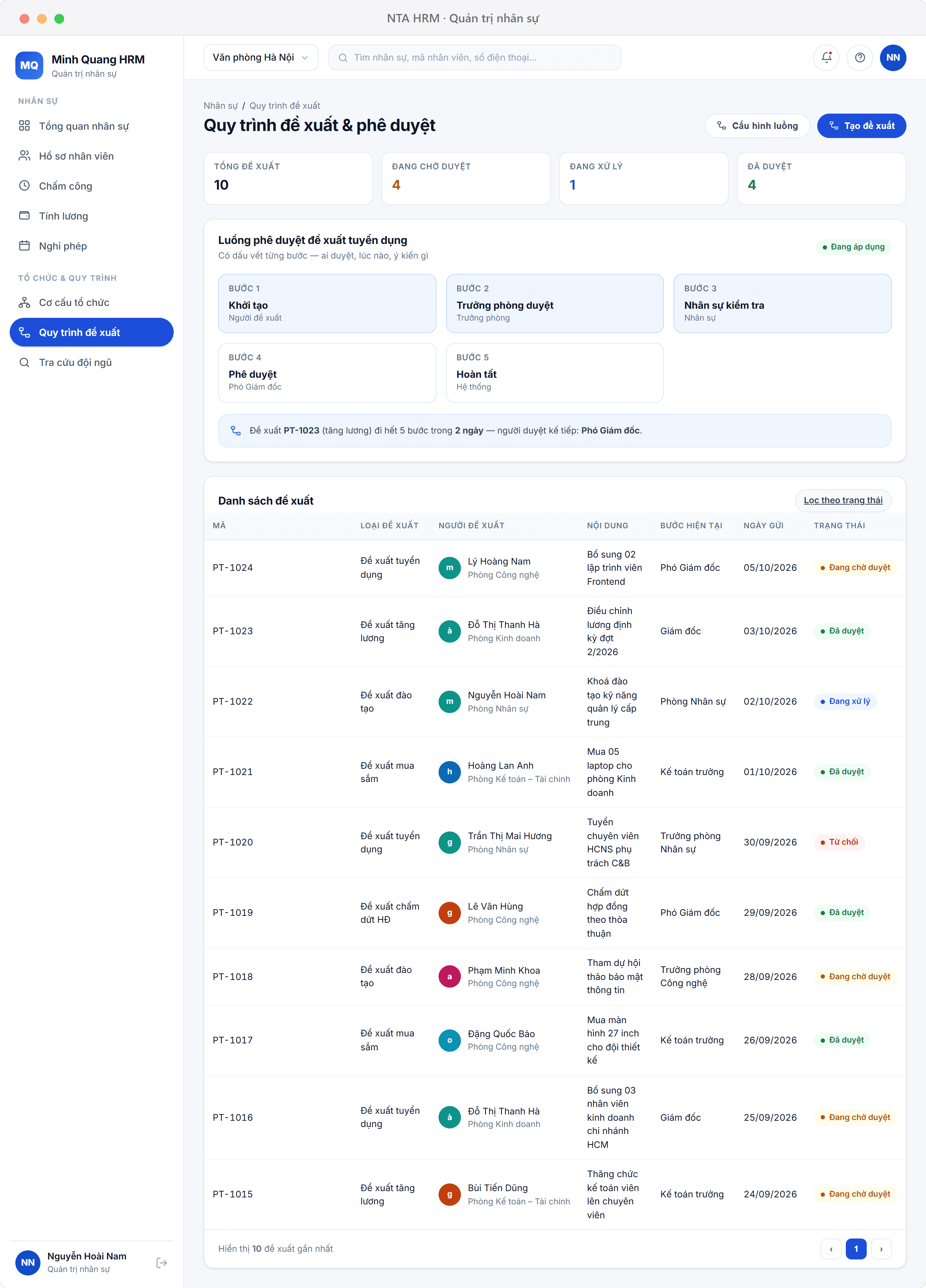Click the Đã duyệt stat card
This screenshot has height=1288, width=926.
(821, 178)
